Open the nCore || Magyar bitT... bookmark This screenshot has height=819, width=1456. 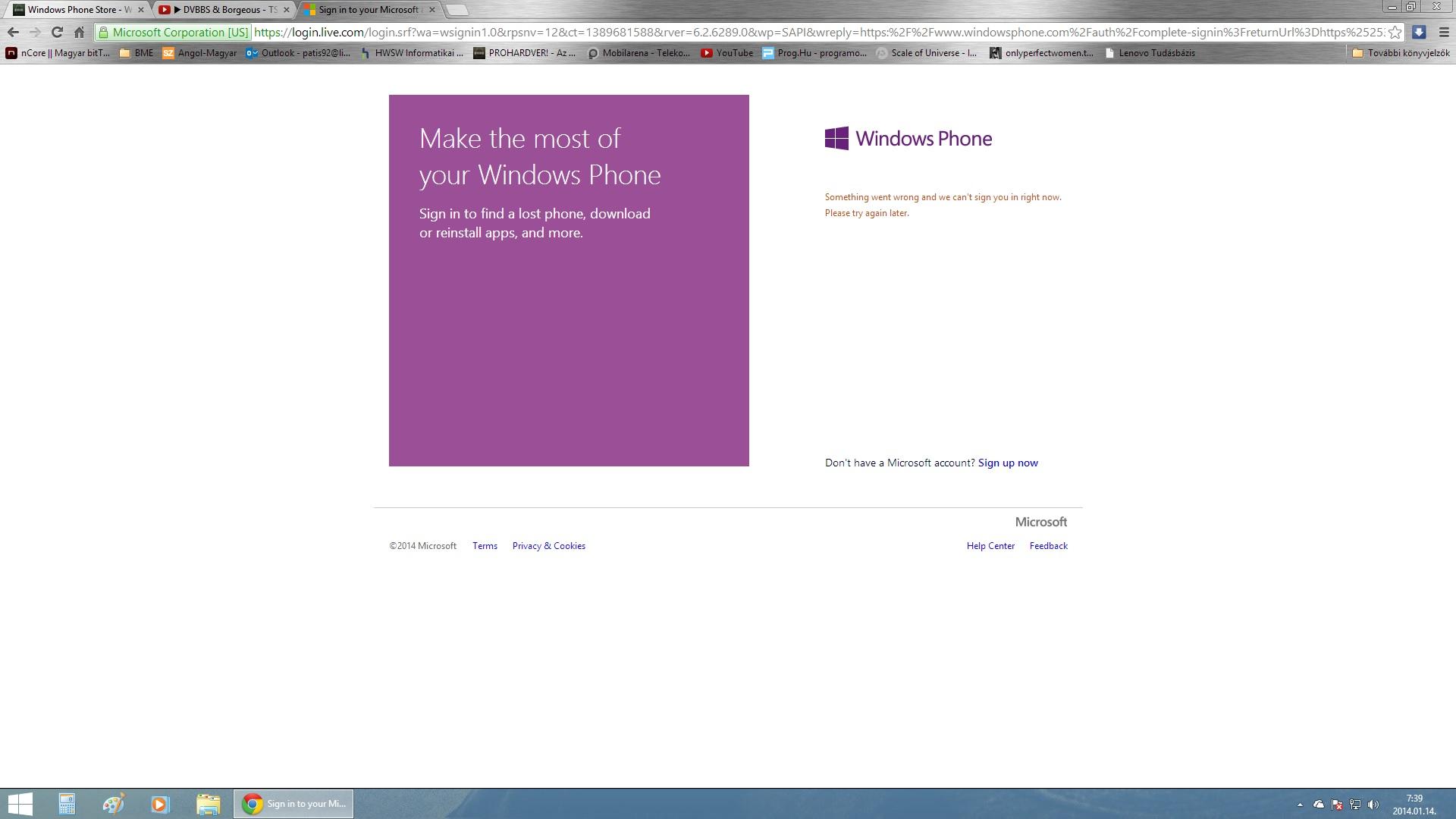pos(58,53)
